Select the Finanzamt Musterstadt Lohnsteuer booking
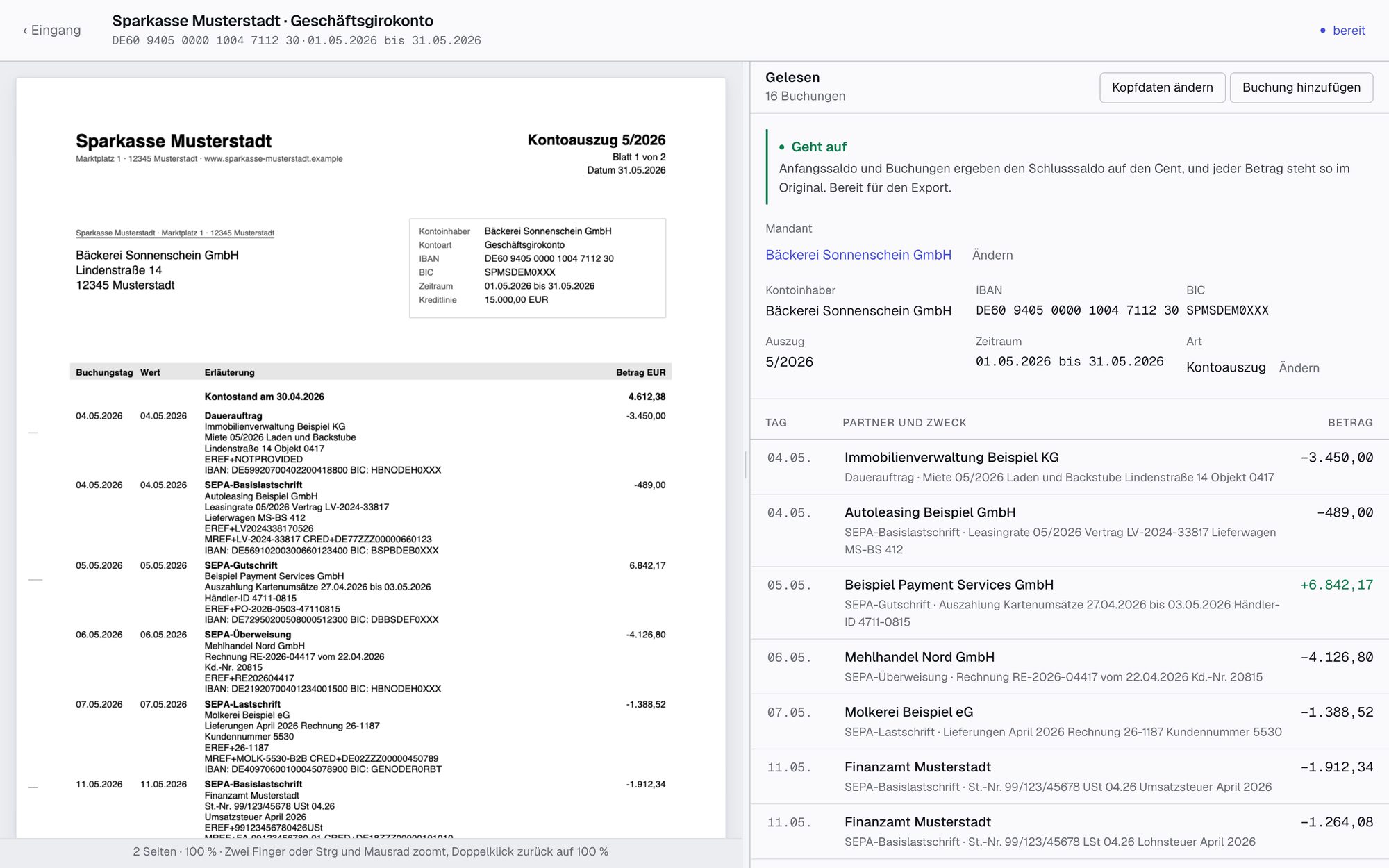 click(x=1070, y=831)
